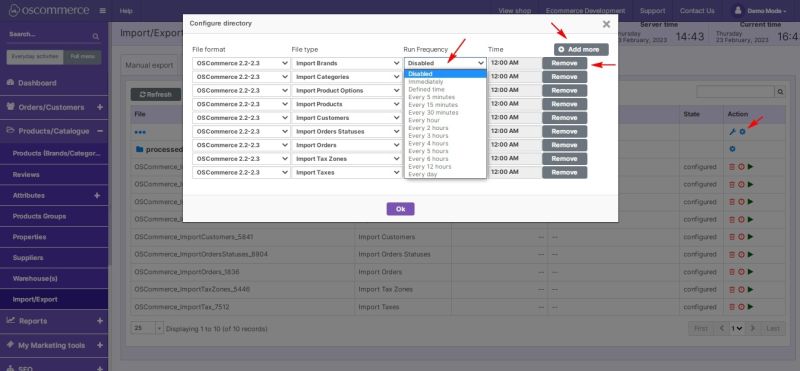Click the wrench icon in the Action column
The height and width of the screenshot is (371, 800).
click(732, 132)
